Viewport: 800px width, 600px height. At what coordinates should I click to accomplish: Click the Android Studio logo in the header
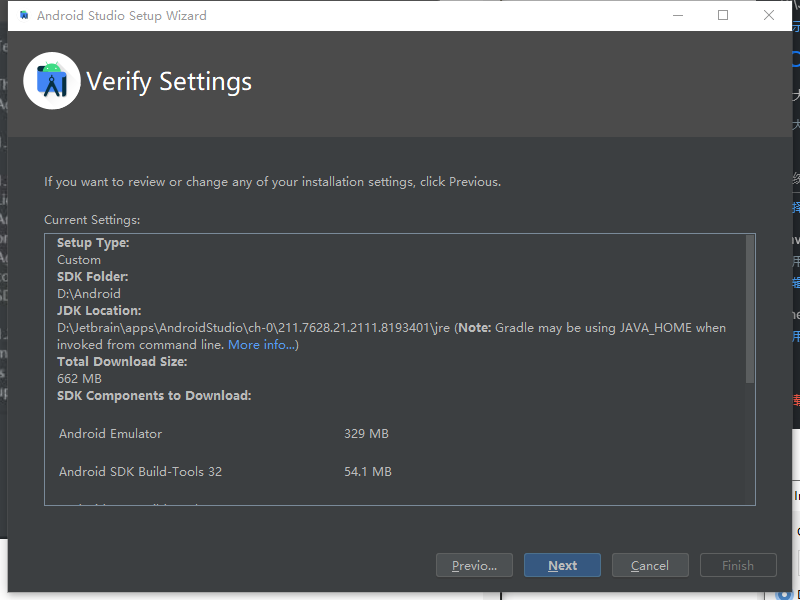pos(51,81)
